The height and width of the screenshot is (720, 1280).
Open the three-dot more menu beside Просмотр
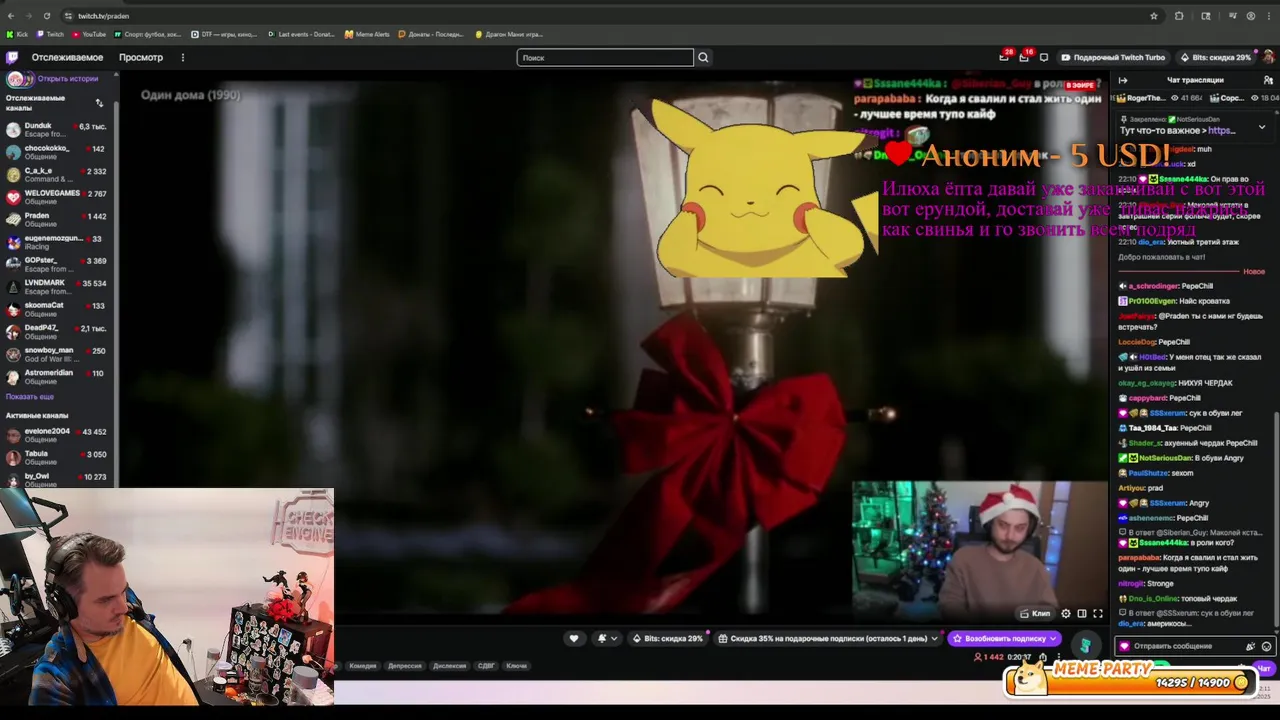(x=182, y=57)
